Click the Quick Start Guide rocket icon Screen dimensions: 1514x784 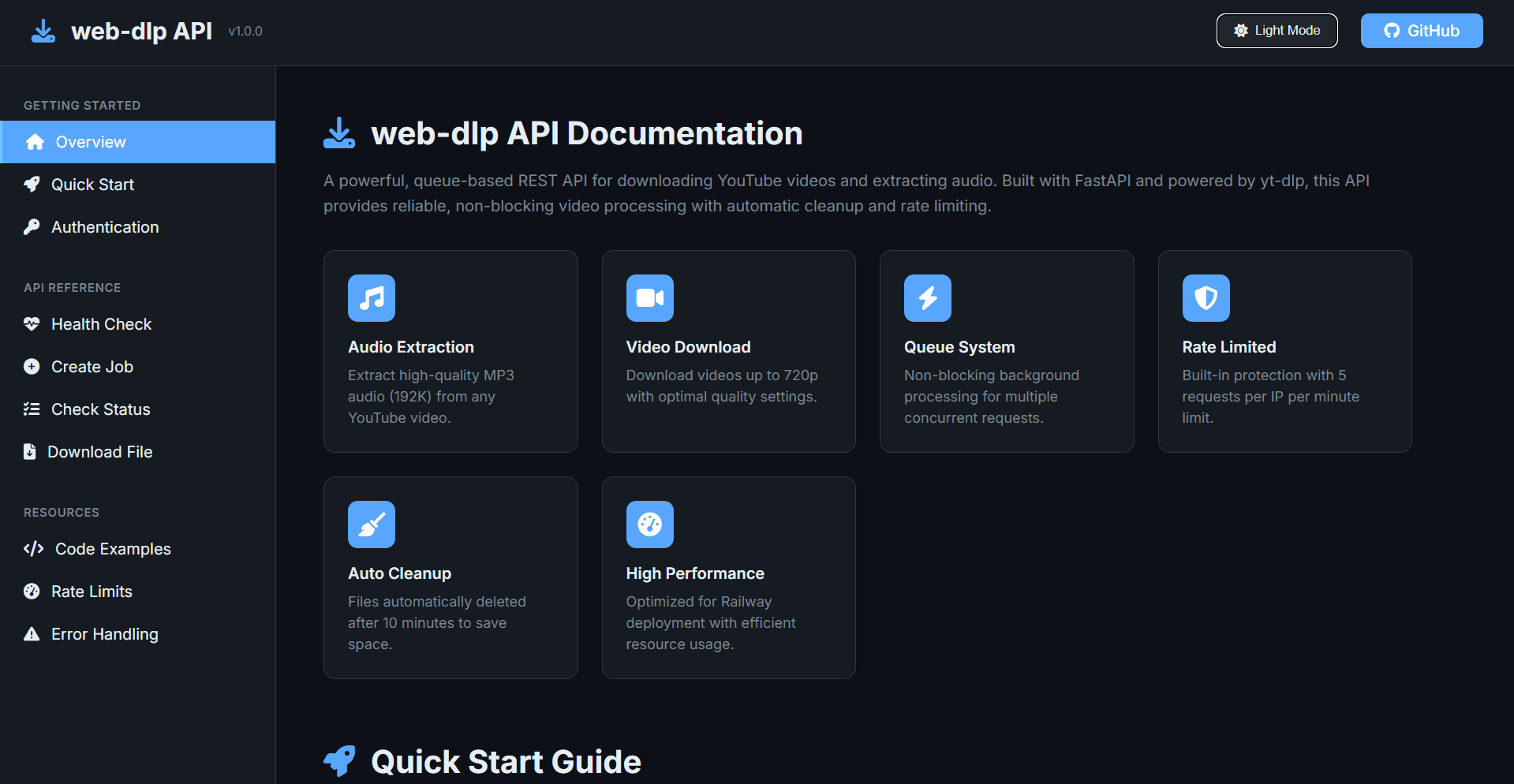coord(339,760)
